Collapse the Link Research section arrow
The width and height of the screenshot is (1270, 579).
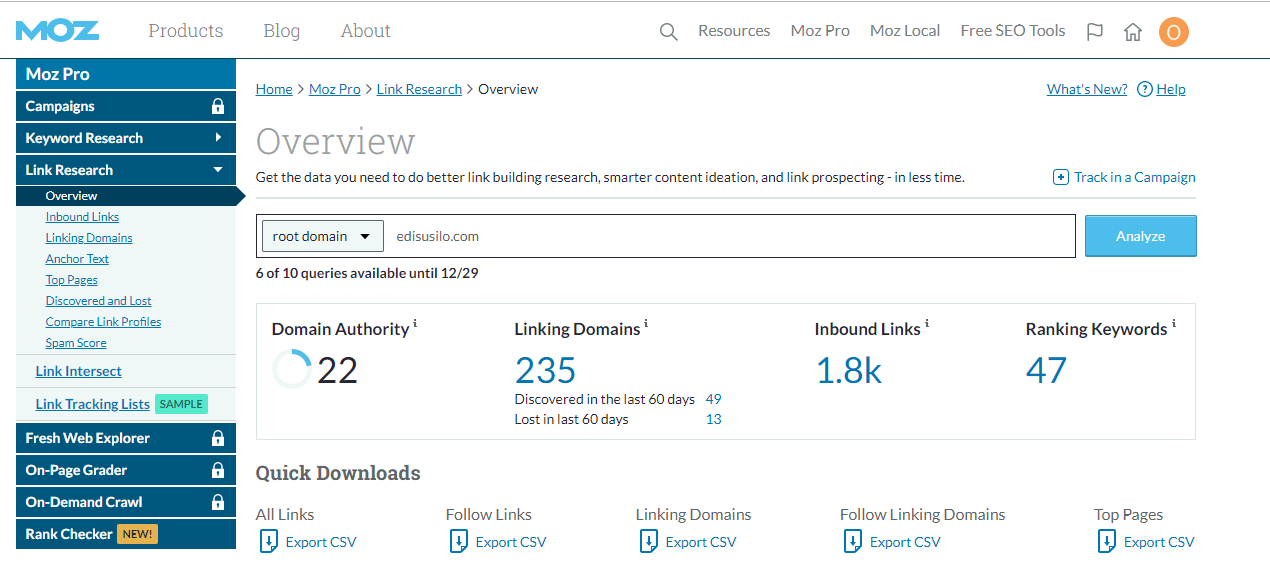click(x=218, y=170)
